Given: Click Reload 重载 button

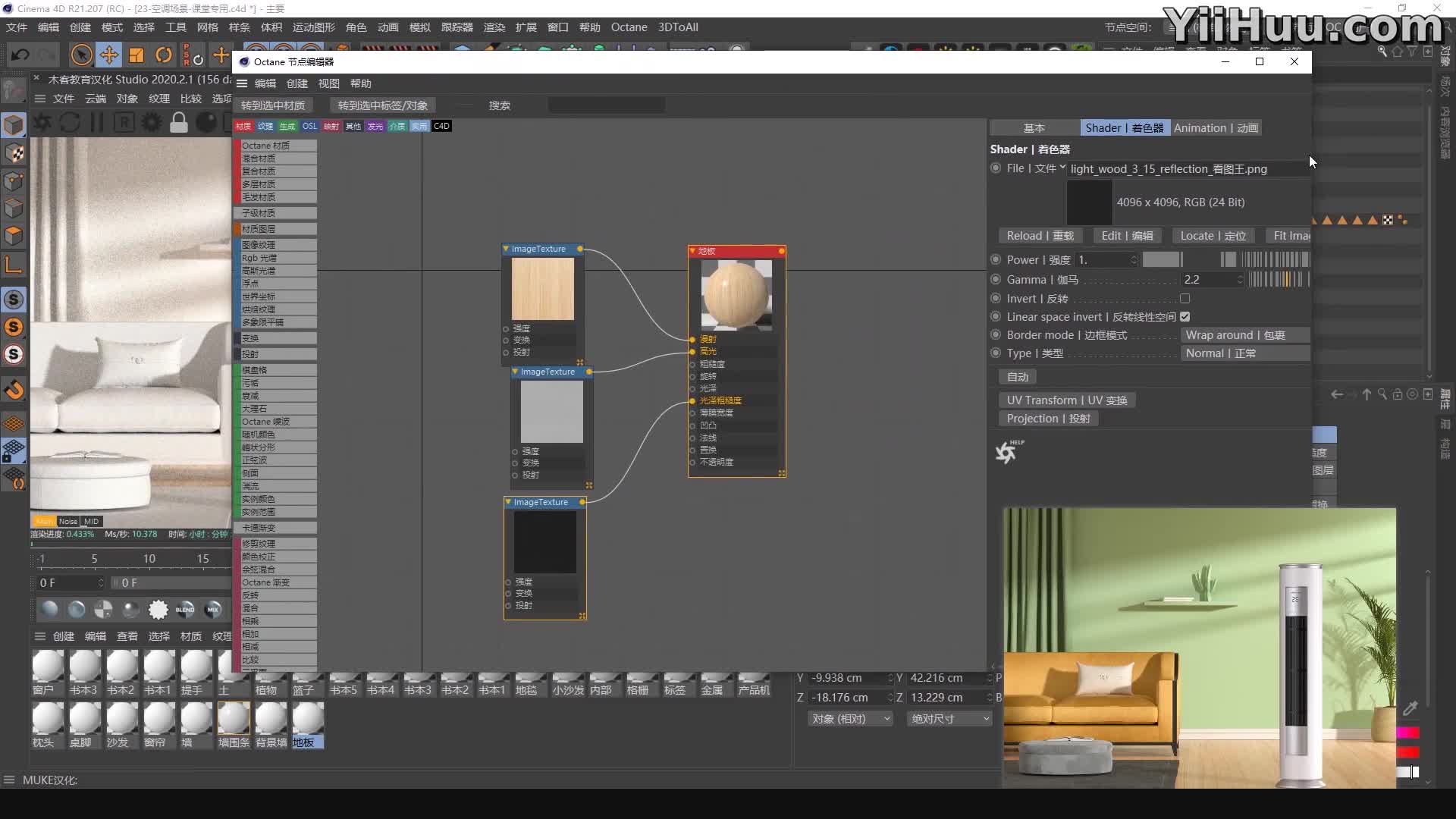Looking at the screenshot, I should click(x=1040, y=236).
